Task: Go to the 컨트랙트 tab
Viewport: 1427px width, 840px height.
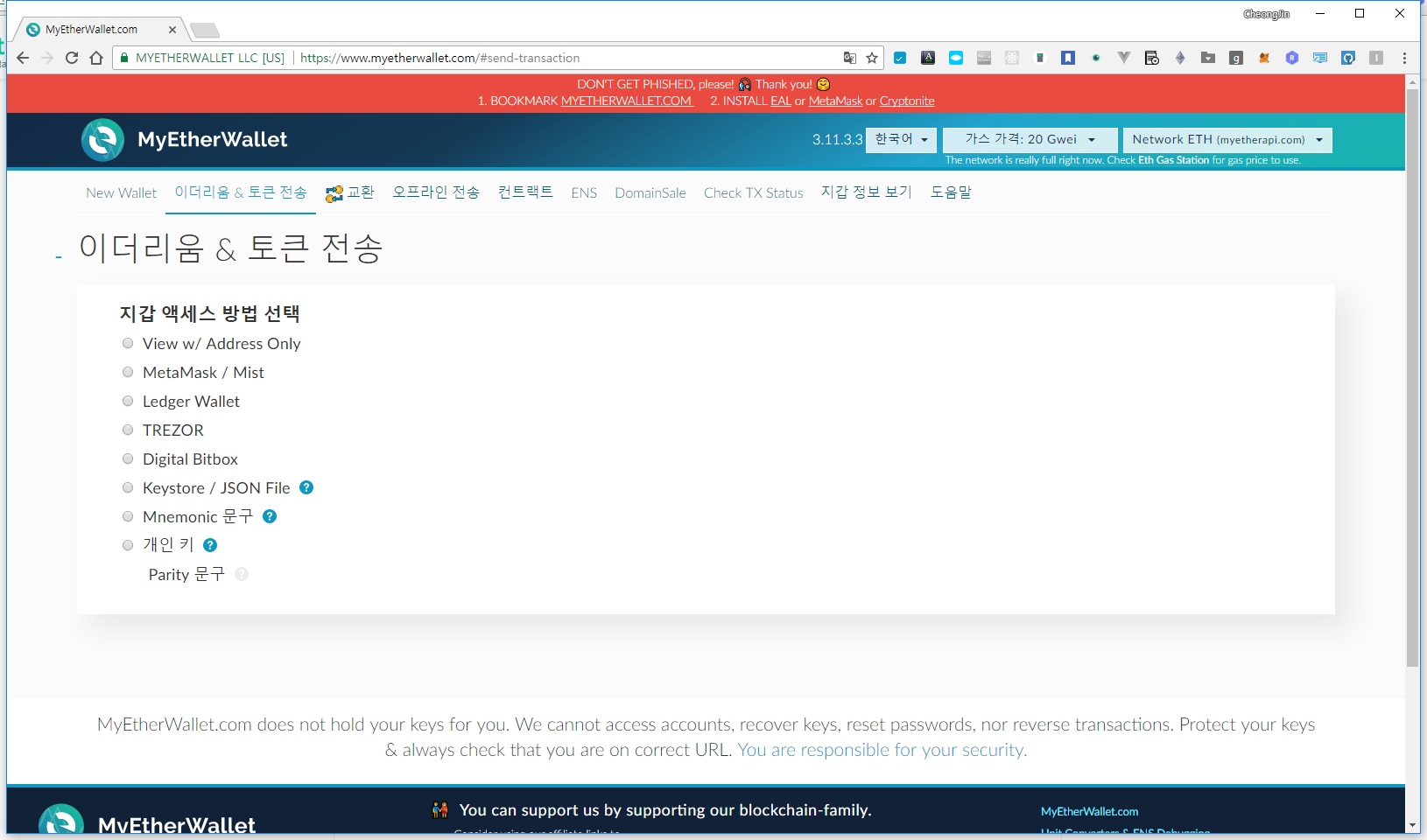Action: pos(525,192)
